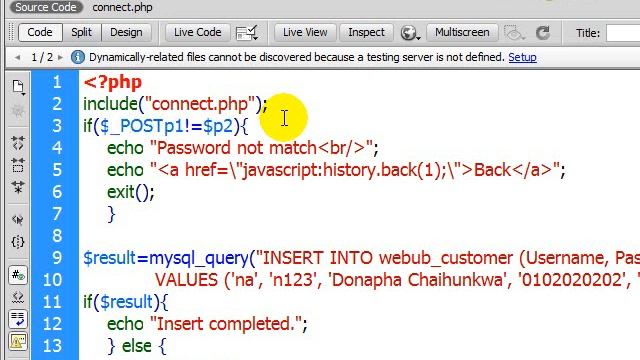
Task: Click the if($_POSTp1!=$p2){ line
Action: pyautogui.click(x=165, y=126)
